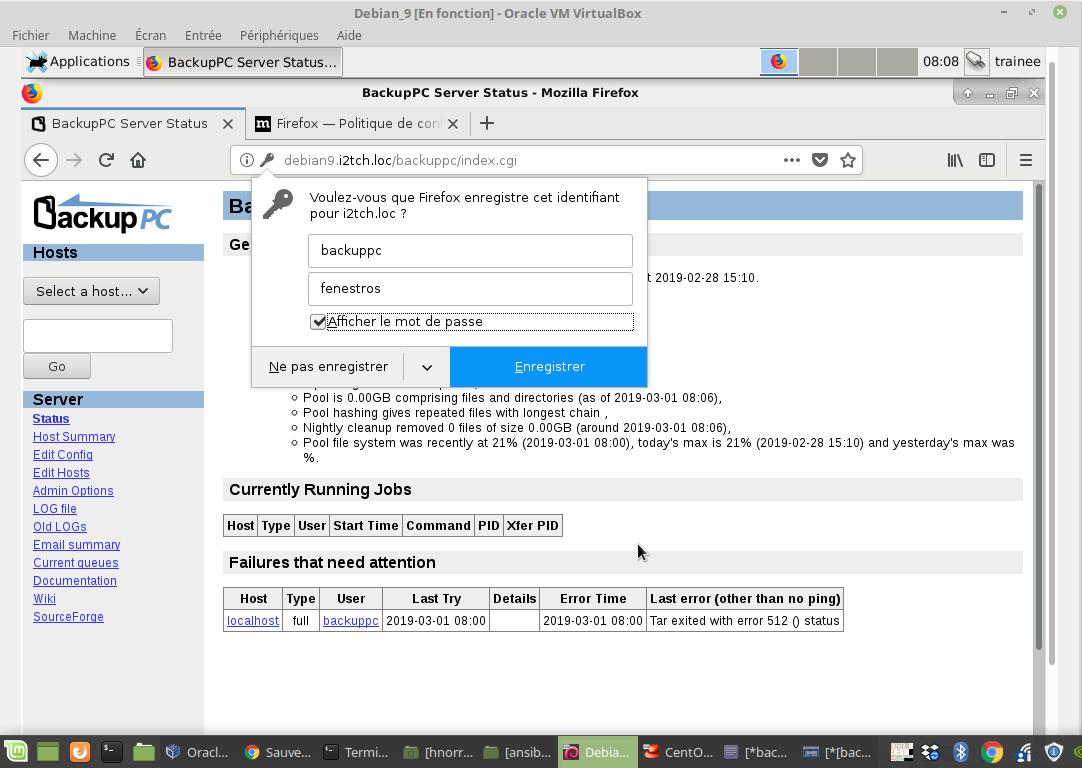Bookmark this page with star icon
Image resolution: width=1082 pixels, height=768 pixels.
pyautogui.click(x=848, y=160)
